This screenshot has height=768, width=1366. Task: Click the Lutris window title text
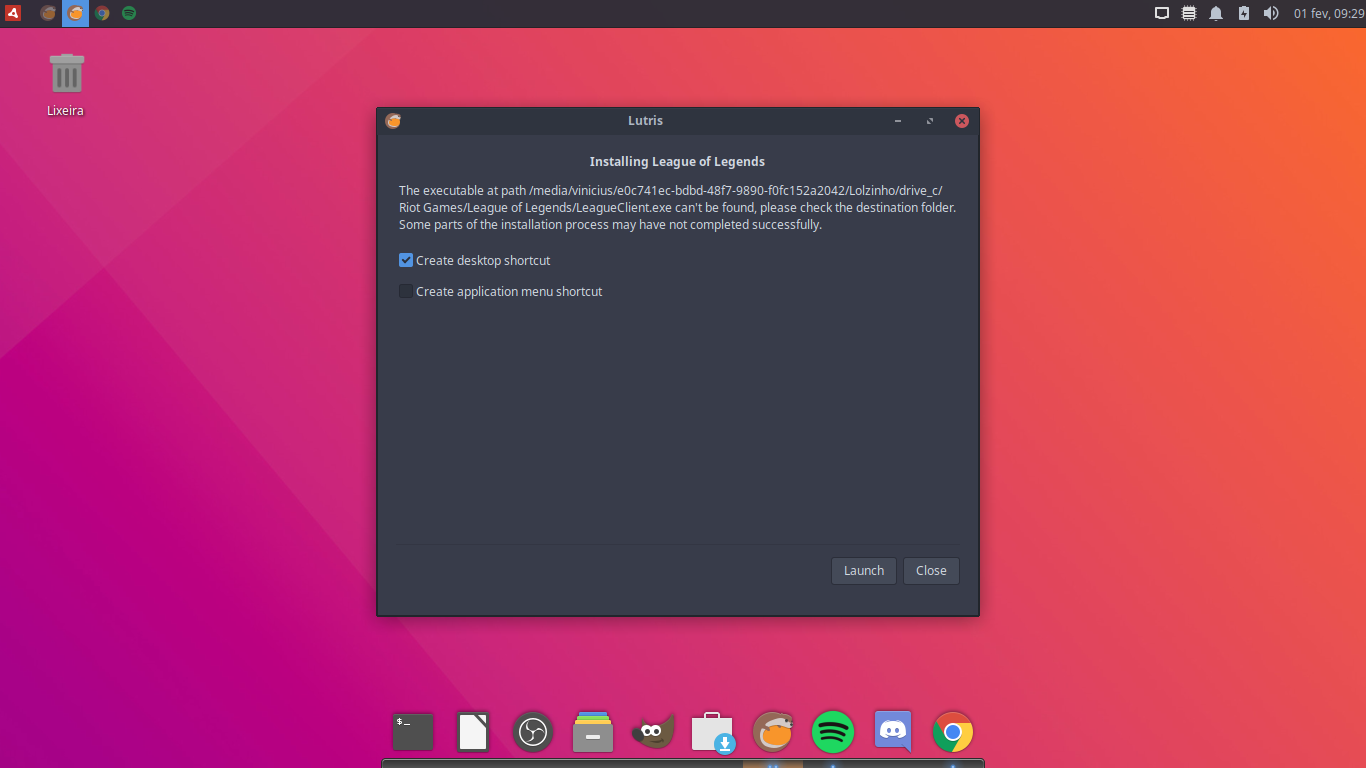point(645,121)
